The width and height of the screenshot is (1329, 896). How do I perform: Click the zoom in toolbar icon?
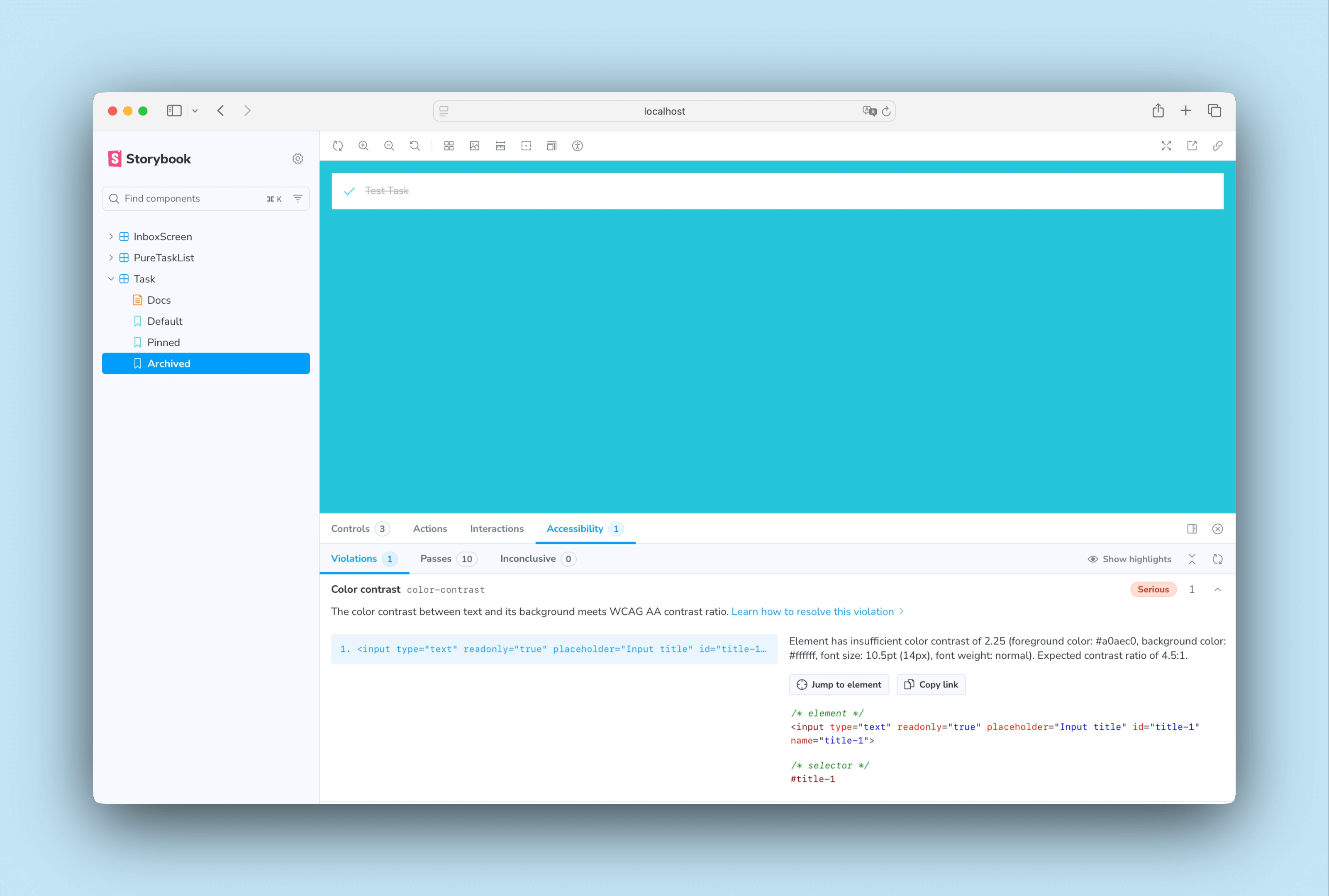pos(363,146)
